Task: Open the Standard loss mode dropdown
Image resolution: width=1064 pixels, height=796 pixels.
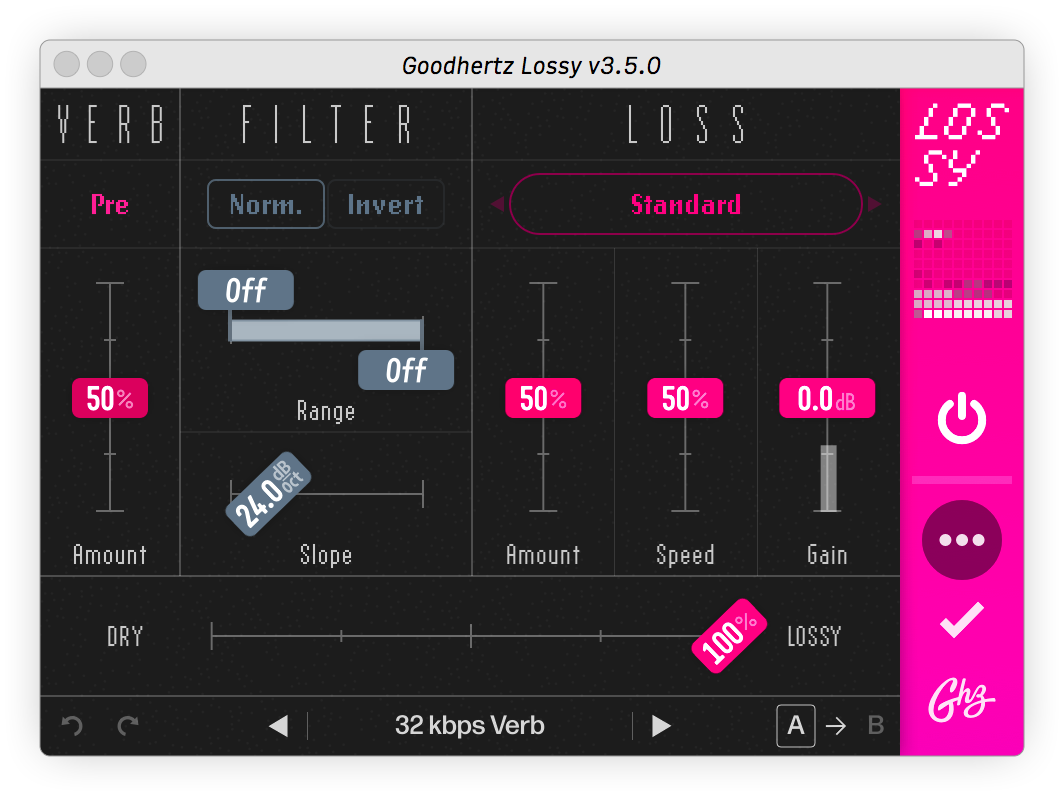Action: click(685, 204)
